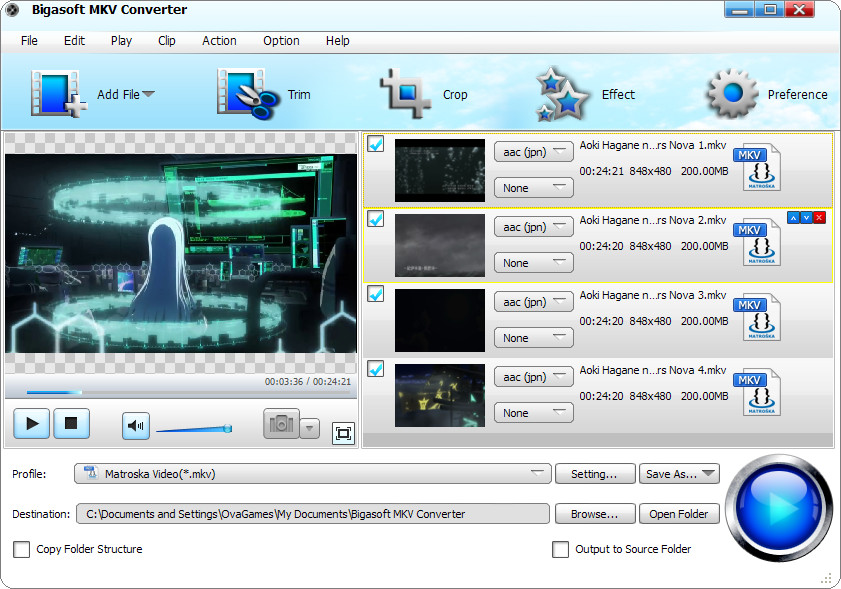Open the Effect stars icon
The height and width of the screenshot is (589, 841).
pyautogui.click(x=563, y=94)
